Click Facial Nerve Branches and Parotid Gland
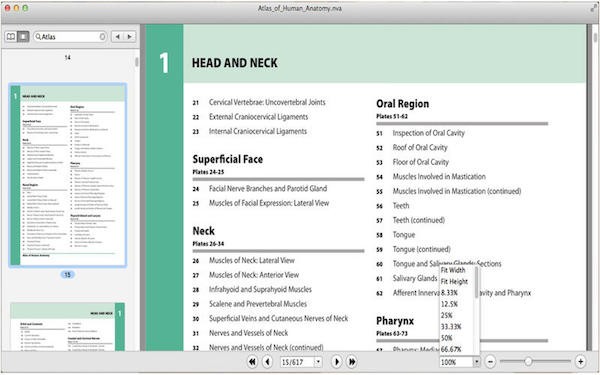Viewport: 600px width, 375px height. [268, 188]
